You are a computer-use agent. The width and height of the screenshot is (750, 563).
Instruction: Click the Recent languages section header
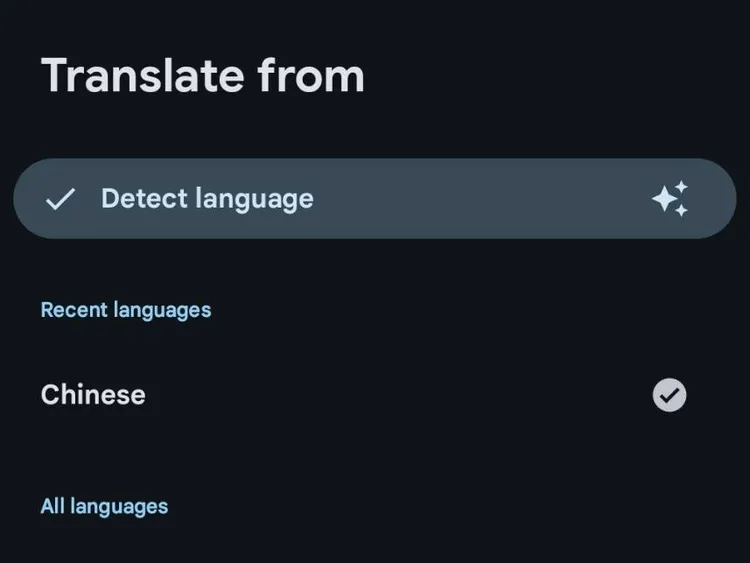tap(126, 310)
